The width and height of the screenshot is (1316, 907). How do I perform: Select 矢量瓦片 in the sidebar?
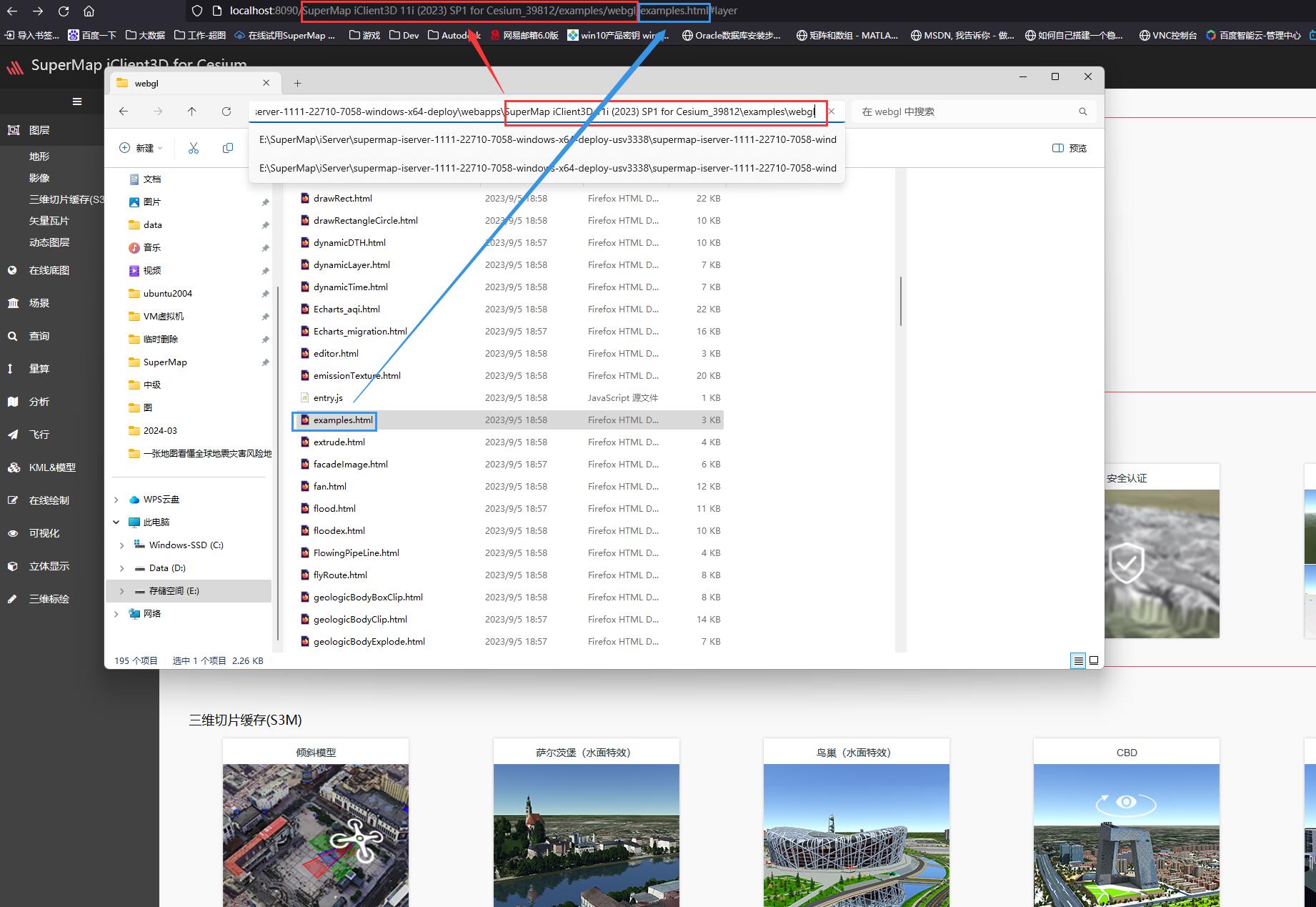click(x=49, y=221)
